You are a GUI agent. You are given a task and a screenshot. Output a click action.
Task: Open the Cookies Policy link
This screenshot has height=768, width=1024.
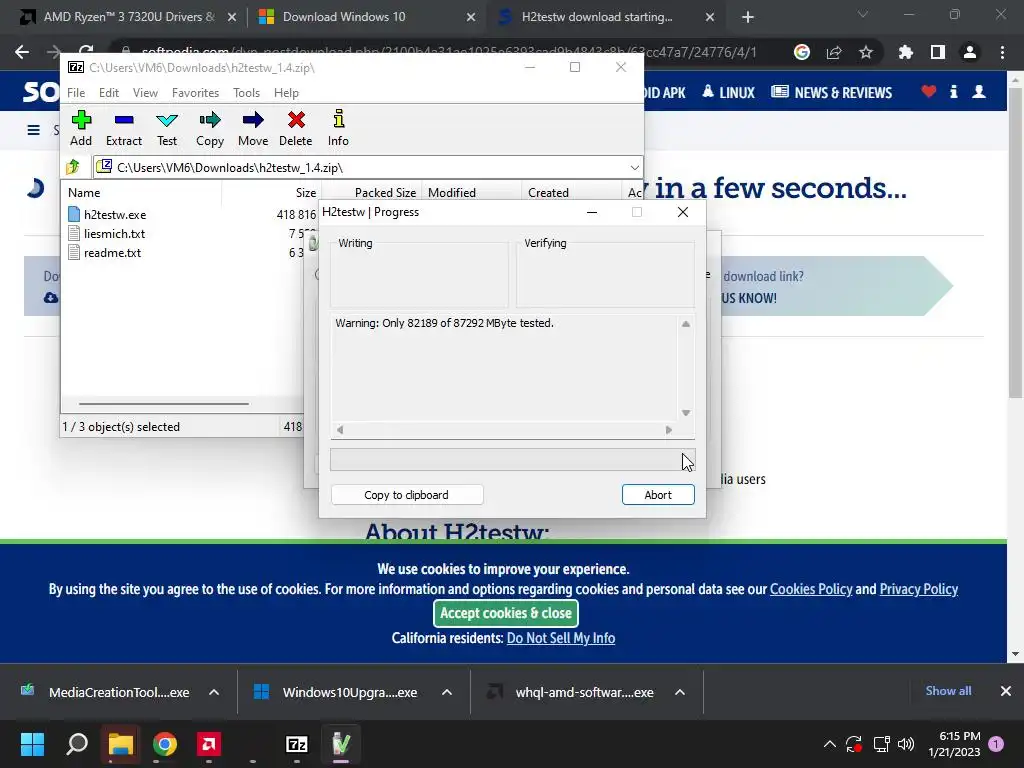[x=811, y=589]
